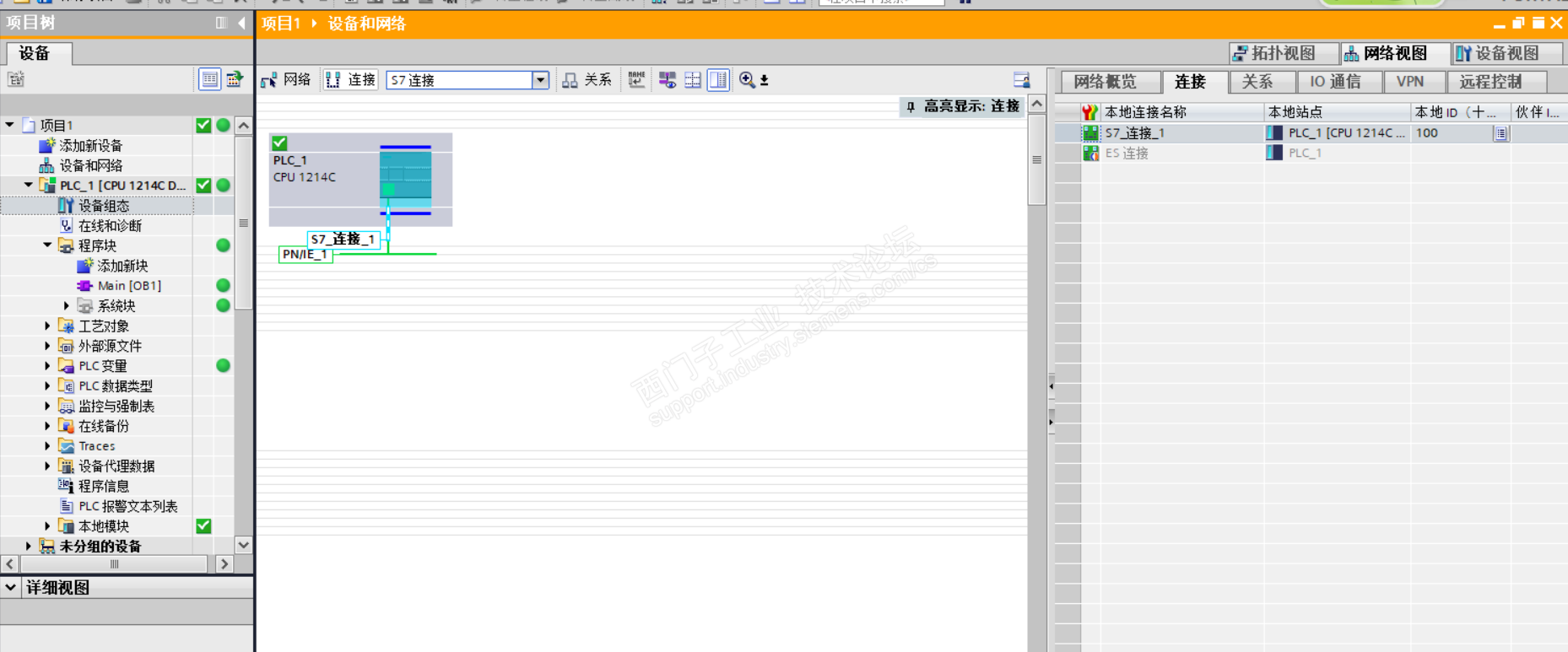The width and height of the screenshot is (1568, 652).
Task: Click the small download arrow beside zoom icon
Action: [765, 80]
